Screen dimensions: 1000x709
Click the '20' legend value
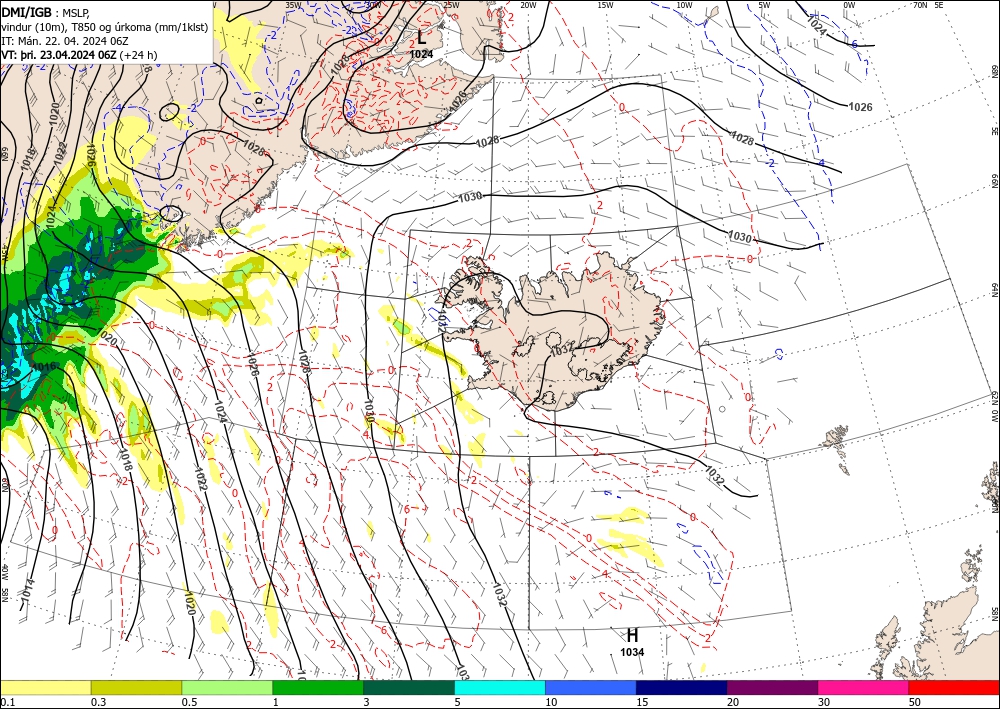[732, 702]
